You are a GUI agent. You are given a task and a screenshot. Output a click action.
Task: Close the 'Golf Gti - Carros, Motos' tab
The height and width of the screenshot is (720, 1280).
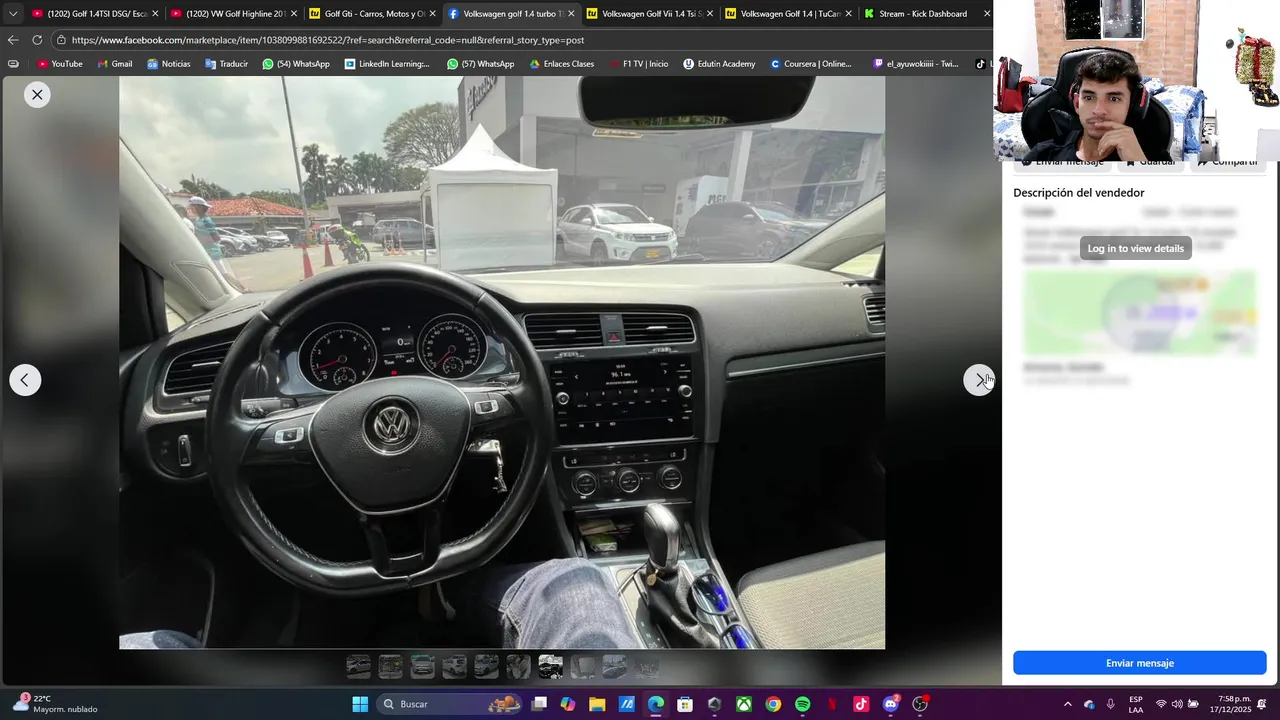(432, 14)
